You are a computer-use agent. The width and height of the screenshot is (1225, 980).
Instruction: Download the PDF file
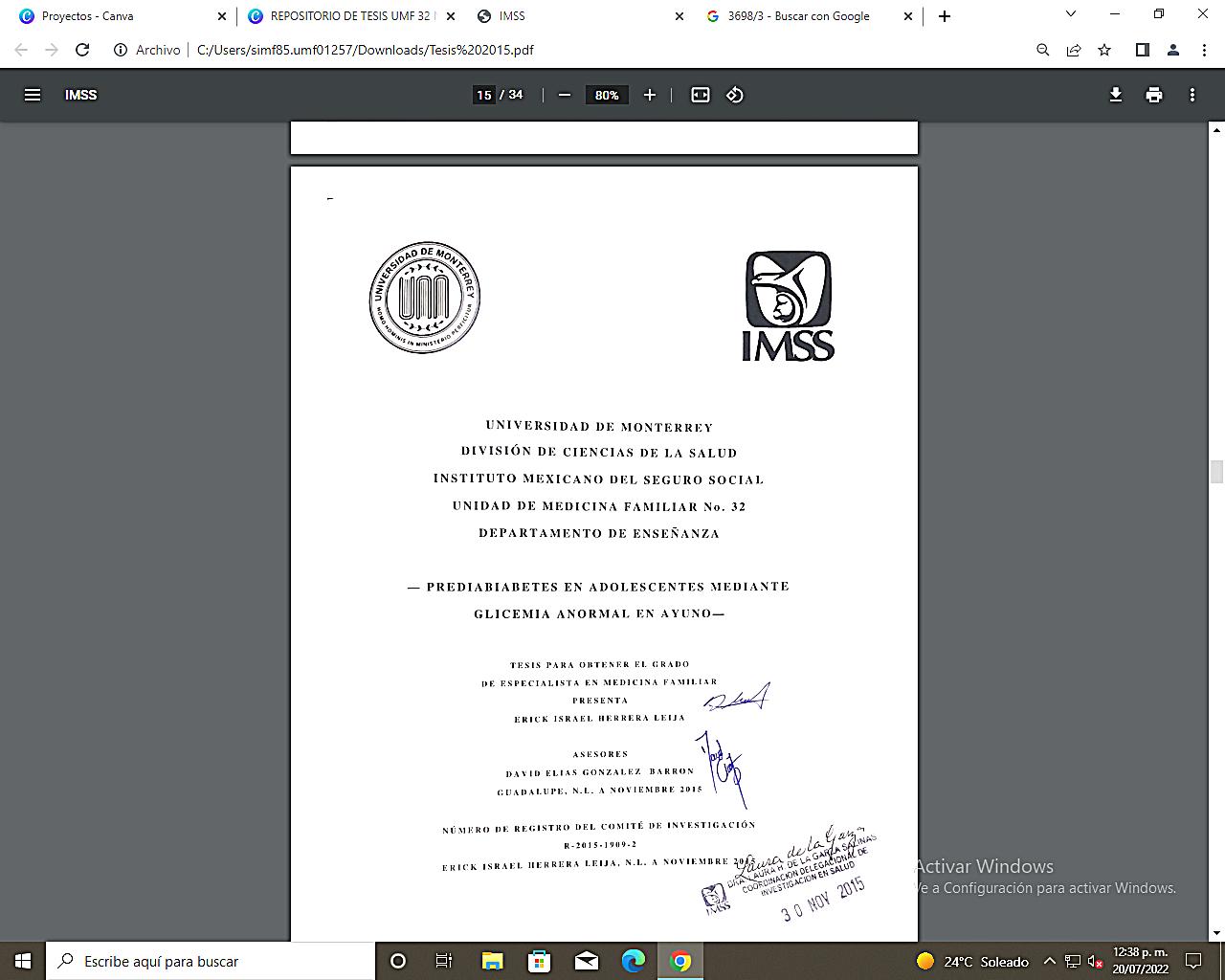1116,95
